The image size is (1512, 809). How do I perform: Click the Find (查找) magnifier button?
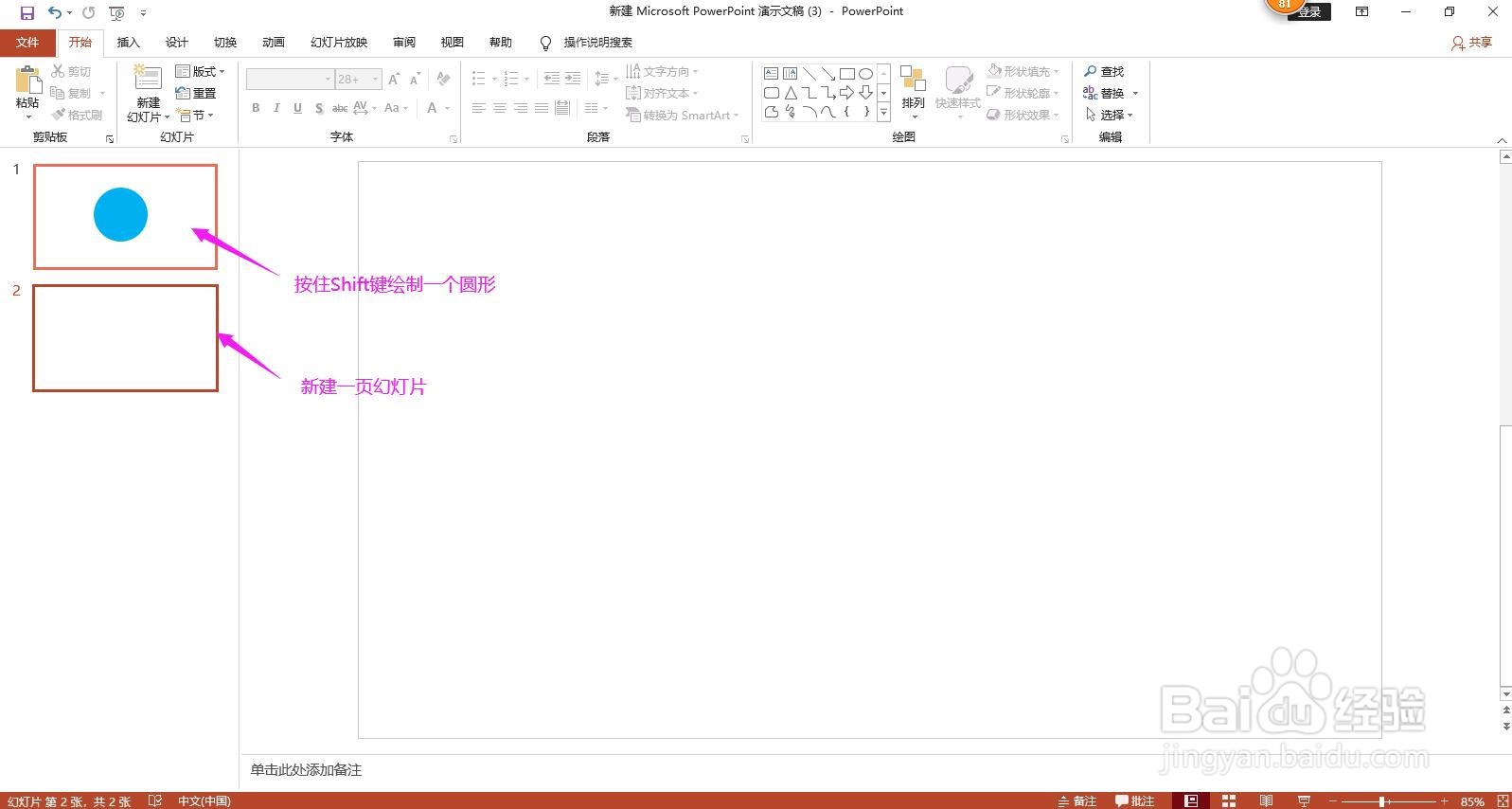click(x=1104, y=71)
